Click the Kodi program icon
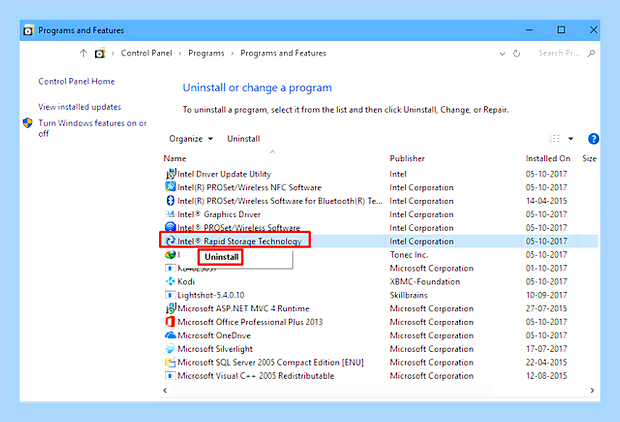Image resolution: width=620 pixels, height=422 pixels. (x=170, y=281)
